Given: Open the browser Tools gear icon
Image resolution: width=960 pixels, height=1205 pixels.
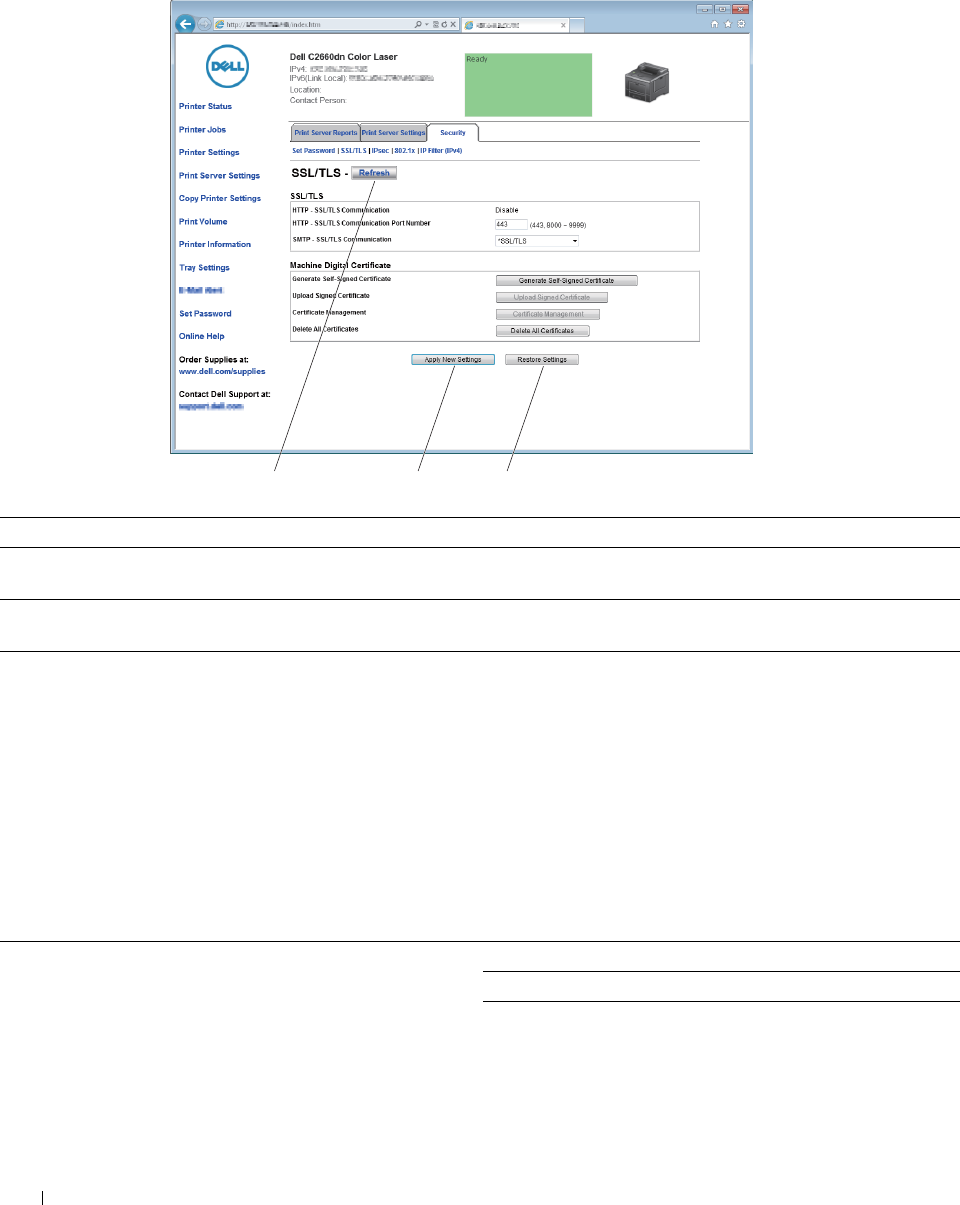Looking at the screenshot, I should [740, 24].
